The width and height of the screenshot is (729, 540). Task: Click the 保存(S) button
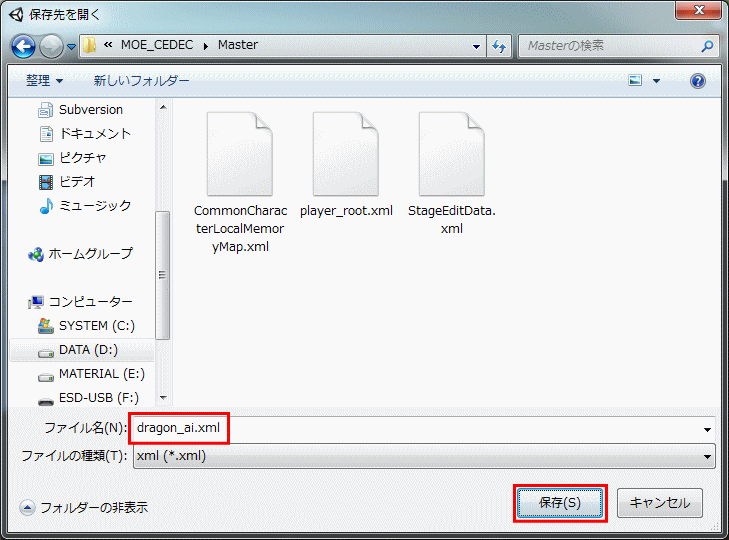[560, 503]
